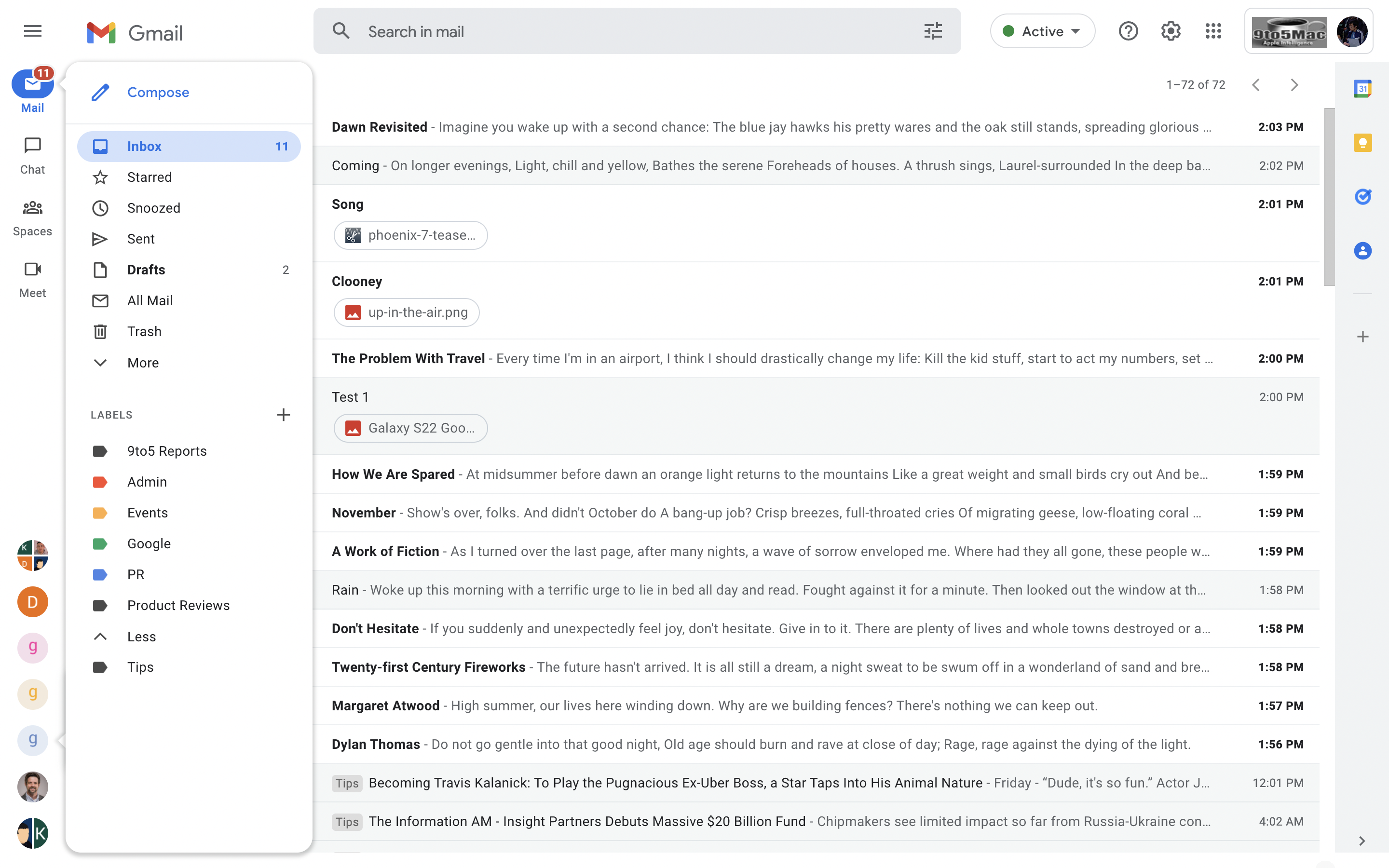Open Spaces from the left rail
The width and height of the screenshot is (1389, 868).
coord(32,216)
